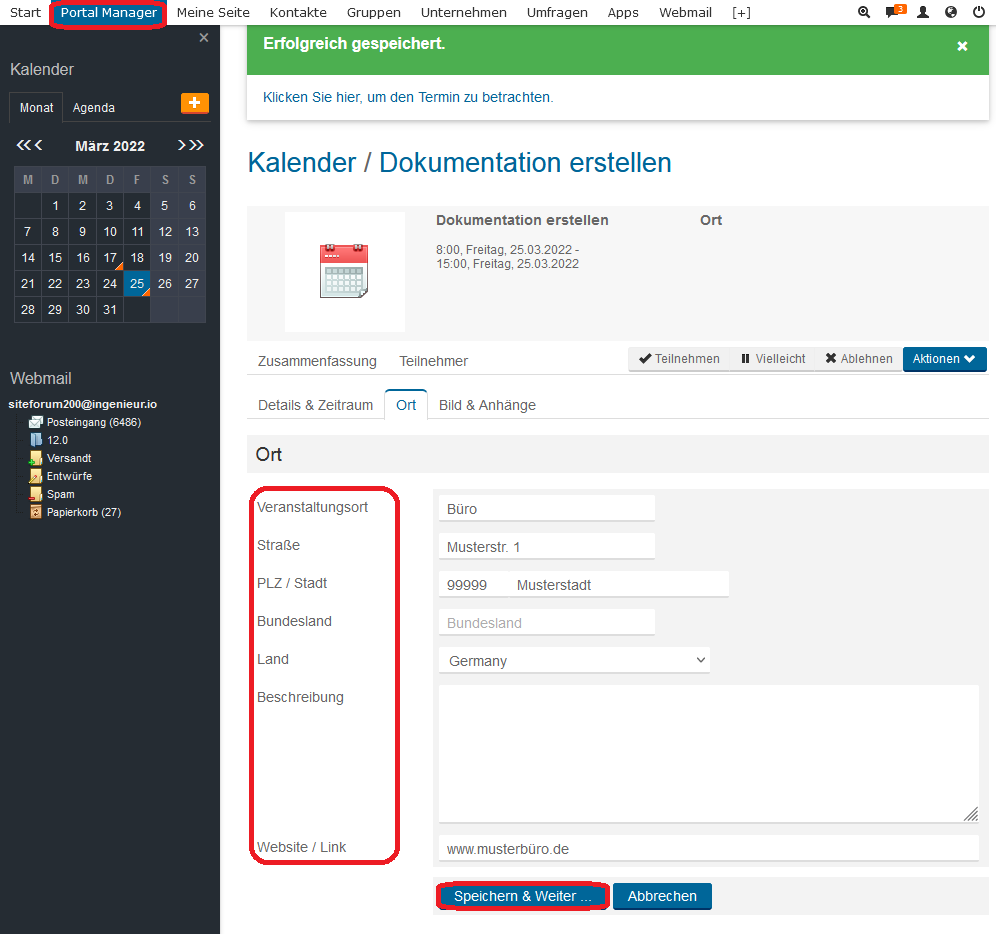Screen dimensions: 996x934
Task: Click the Teilnehmen button
Action: [679, 359]
